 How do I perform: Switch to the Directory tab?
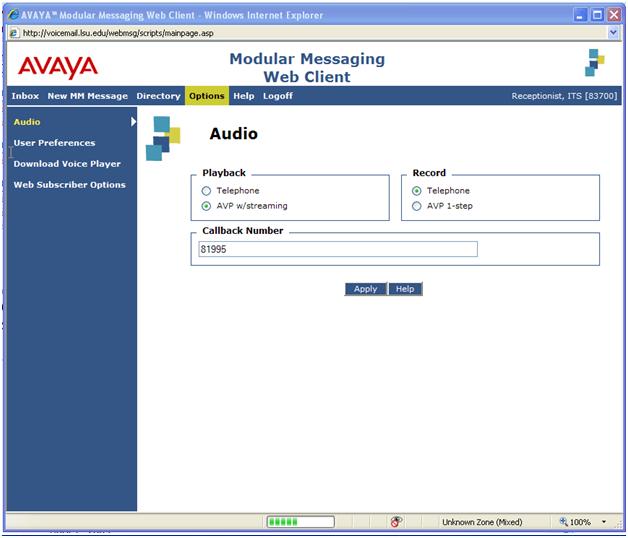click(x=158, y=96)
